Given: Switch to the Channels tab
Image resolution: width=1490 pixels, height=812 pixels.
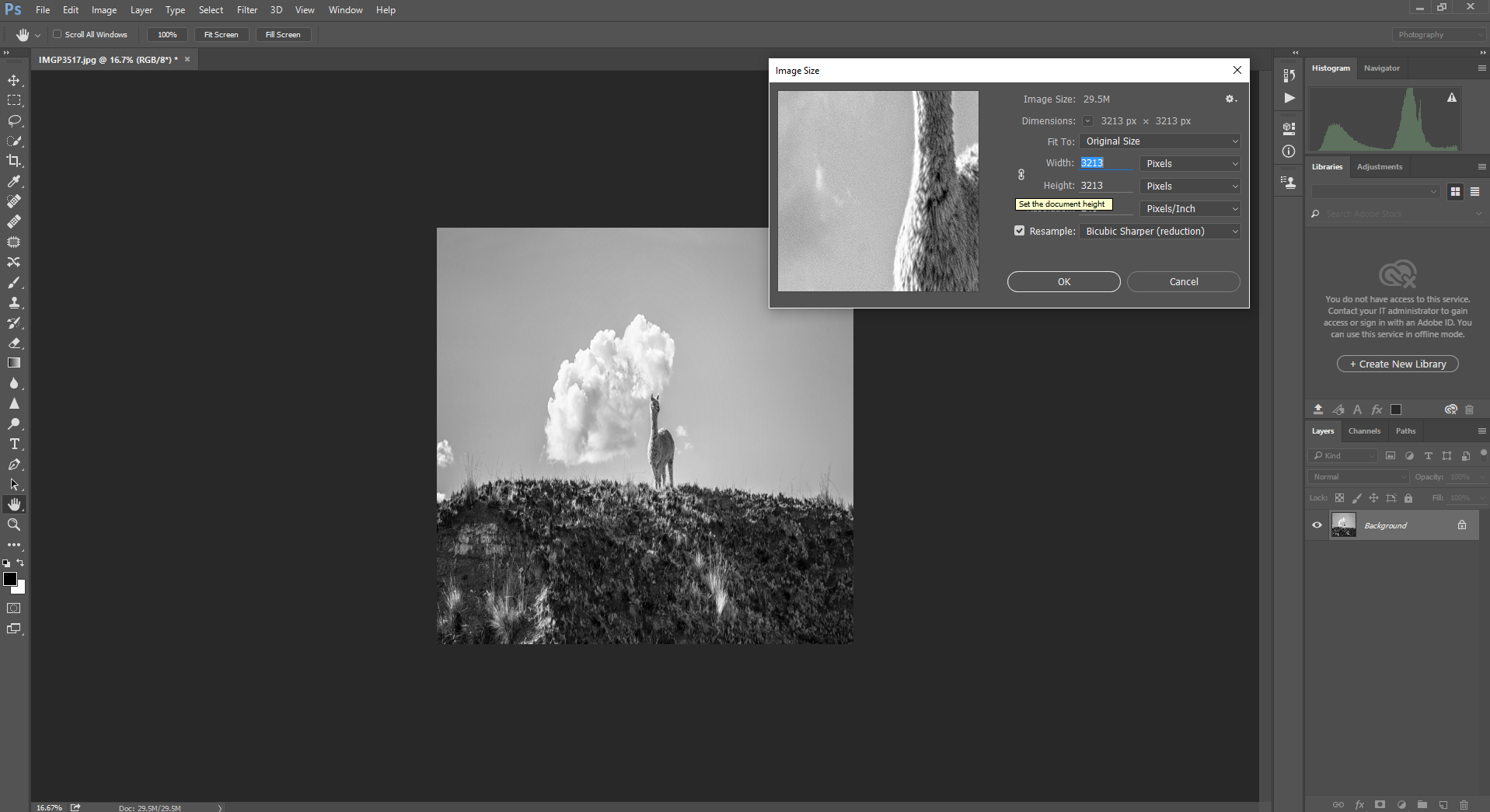Looking at the screenshot, I should (x=1364, y=431).
